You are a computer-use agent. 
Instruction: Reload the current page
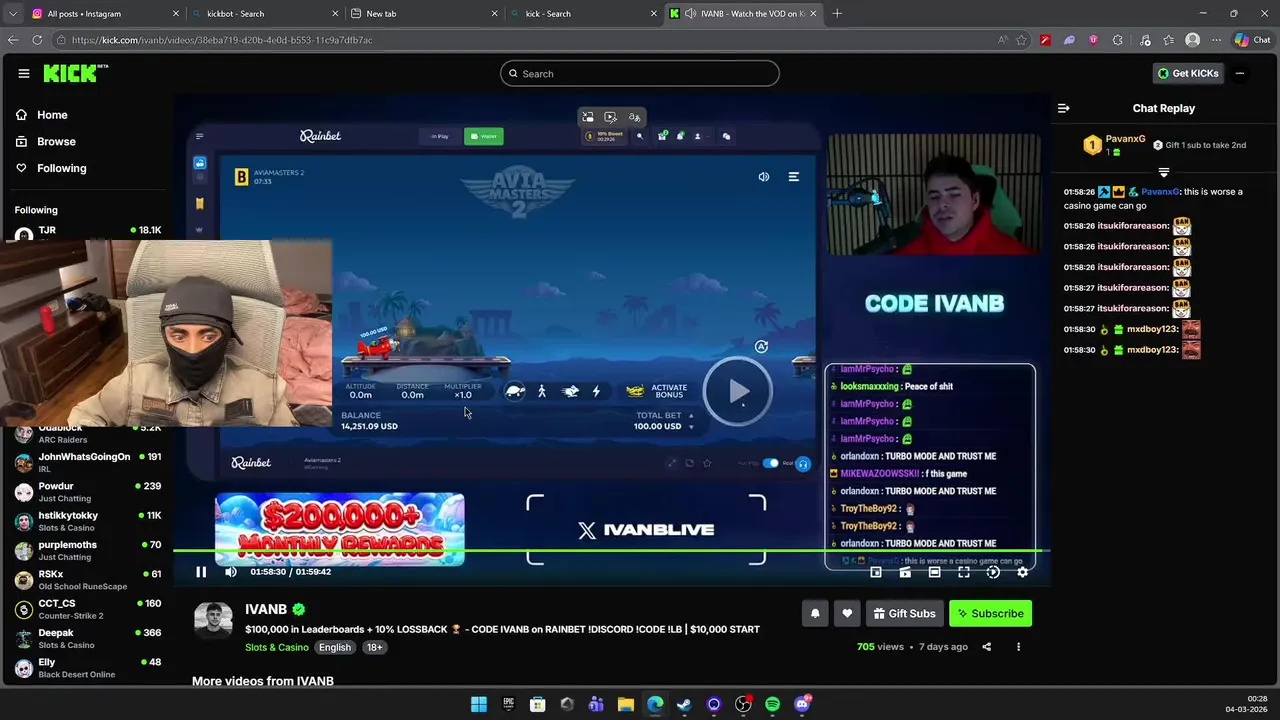click(37, 40)
